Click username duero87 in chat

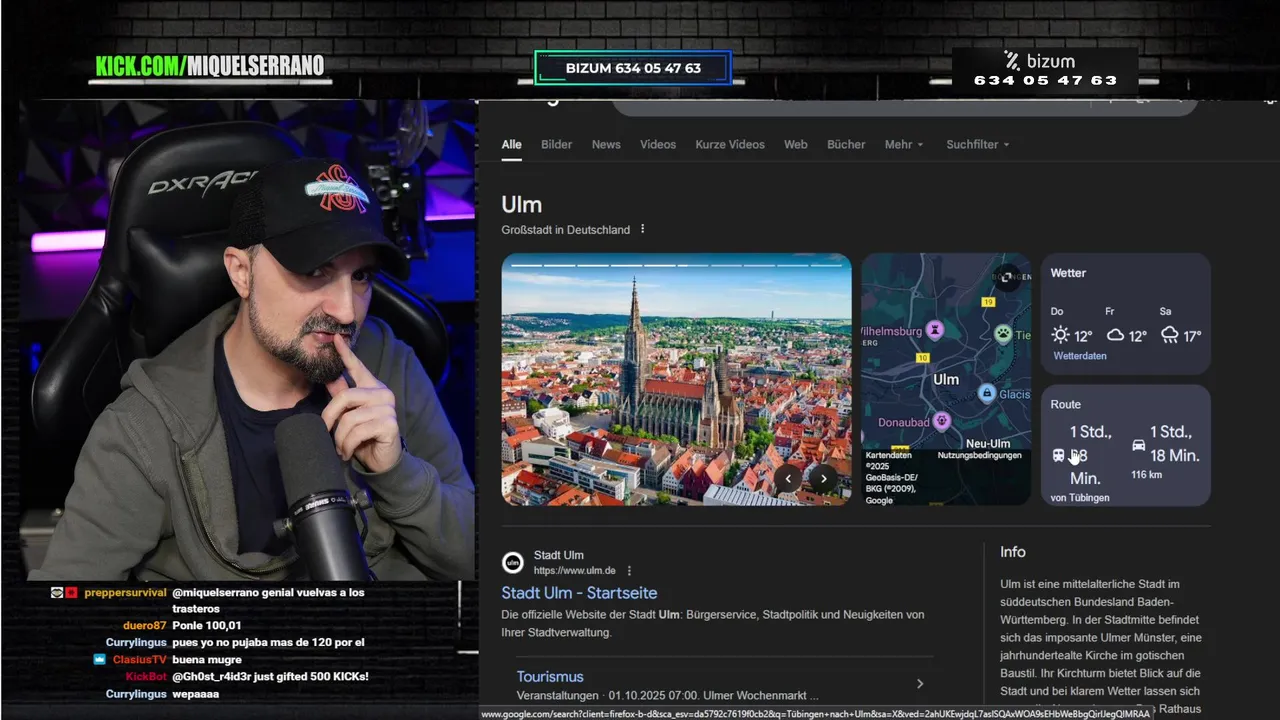pos(145,626)
